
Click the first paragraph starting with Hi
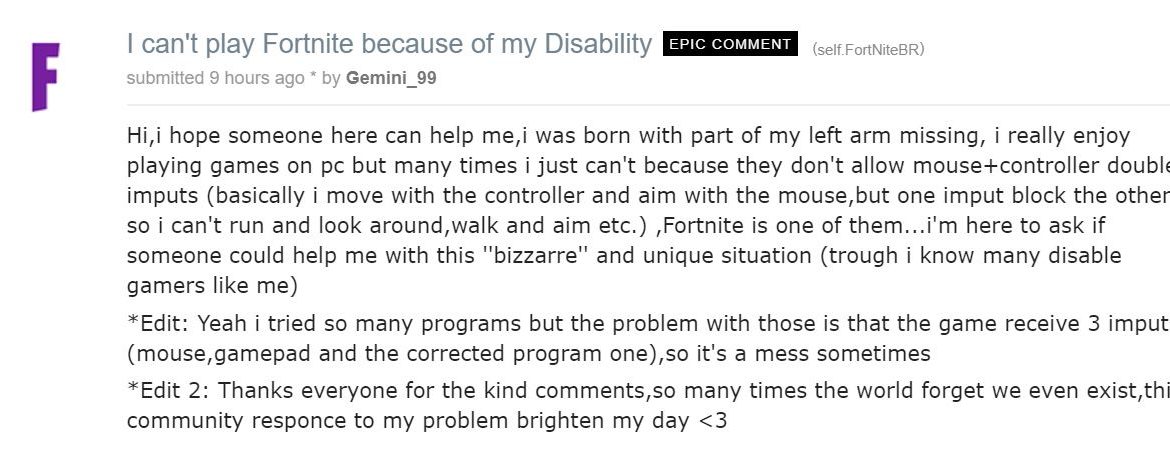648,210
